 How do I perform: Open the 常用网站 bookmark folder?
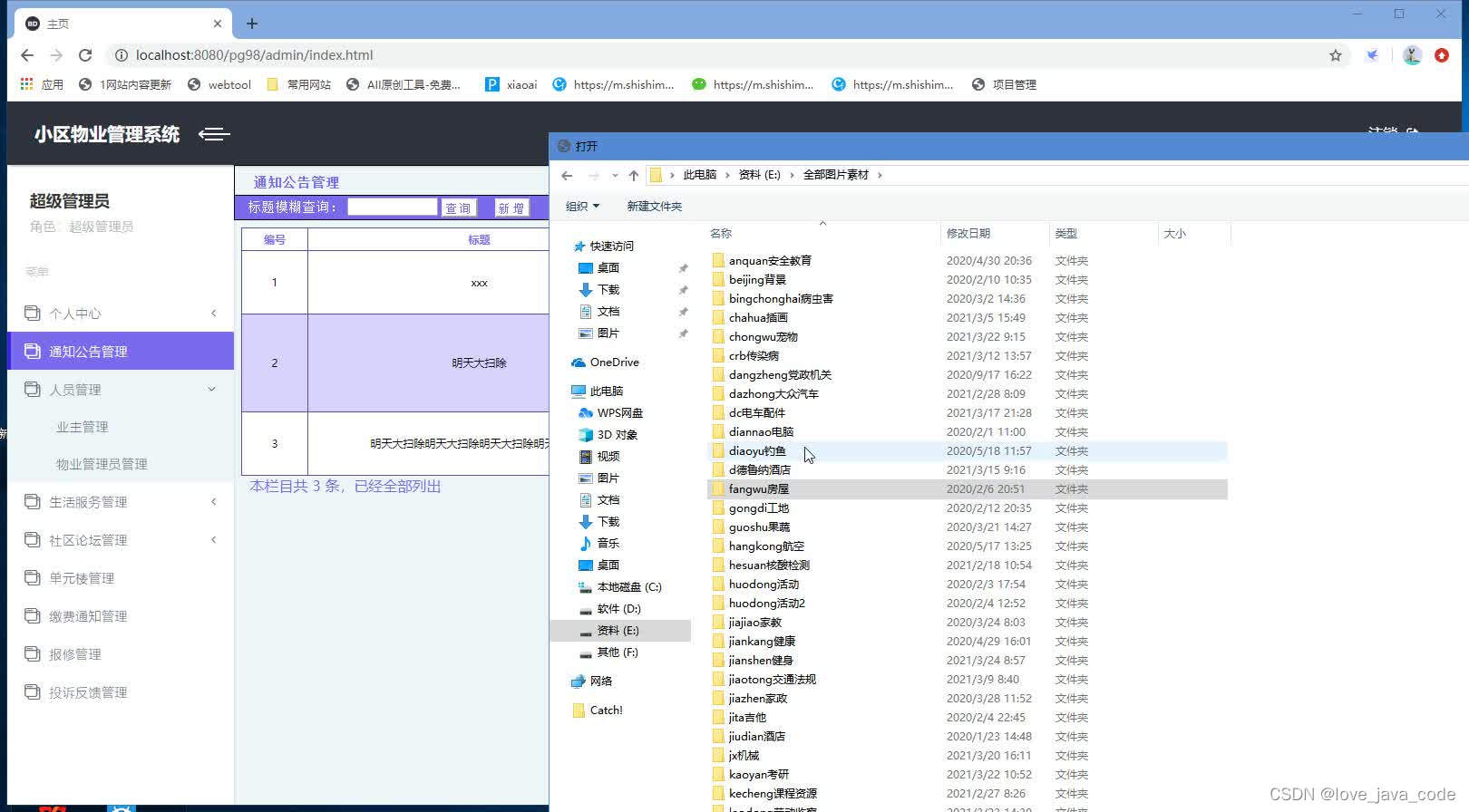pyautogui.click(x=299, y=84)
